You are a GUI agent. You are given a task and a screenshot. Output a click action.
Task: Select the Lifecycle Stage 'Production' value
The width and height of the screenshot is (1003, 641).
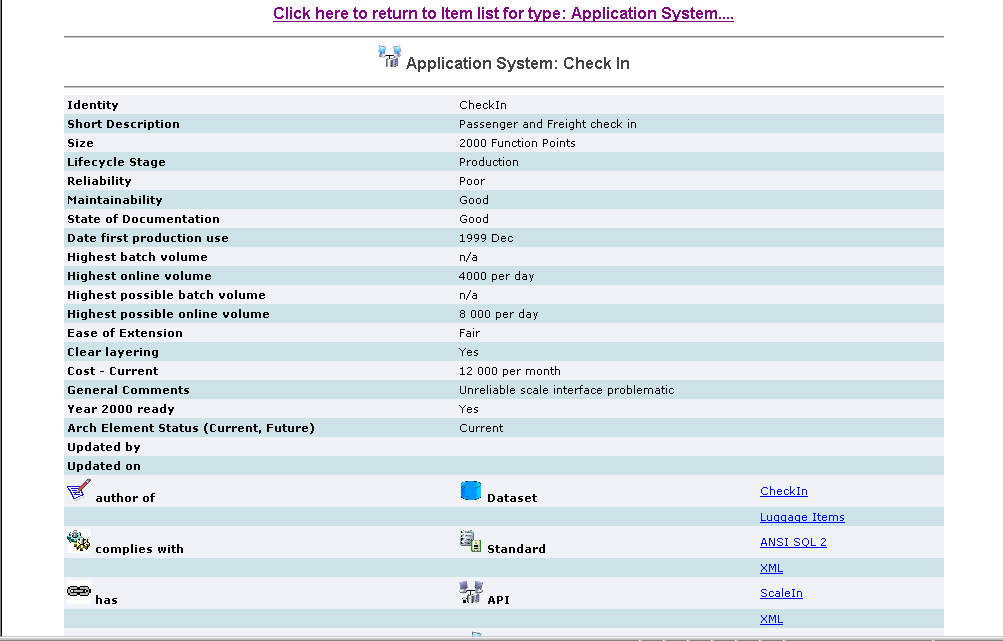pos(488,162)
